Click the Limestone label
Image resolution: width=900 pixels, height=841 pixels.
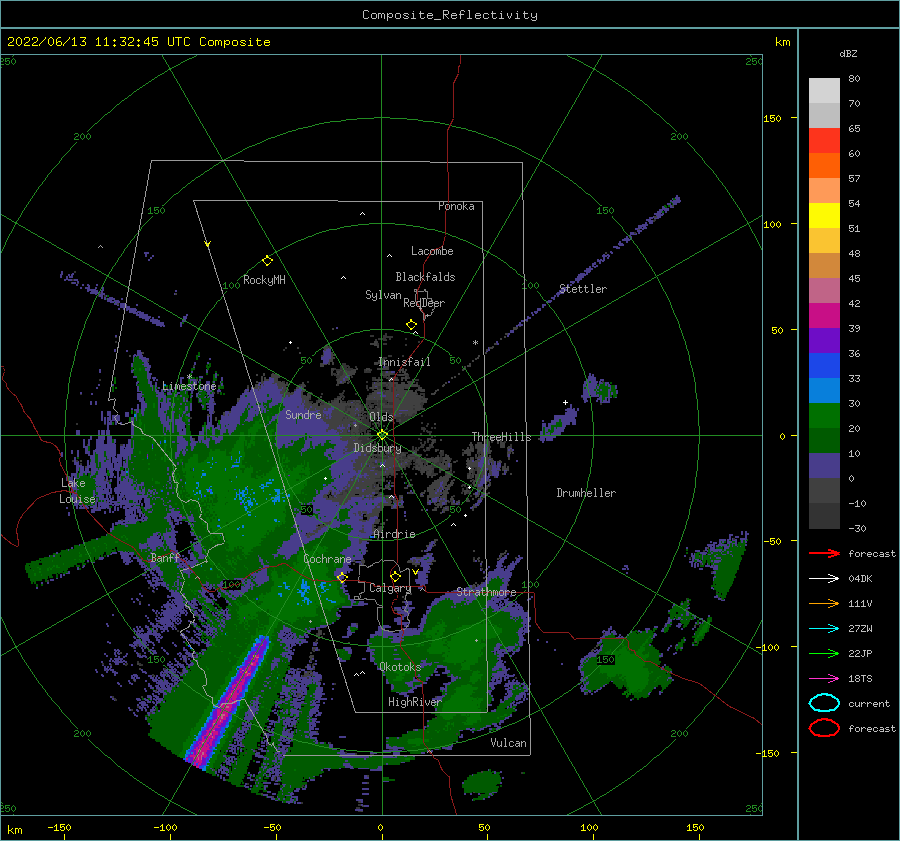[x=189, y=386]
